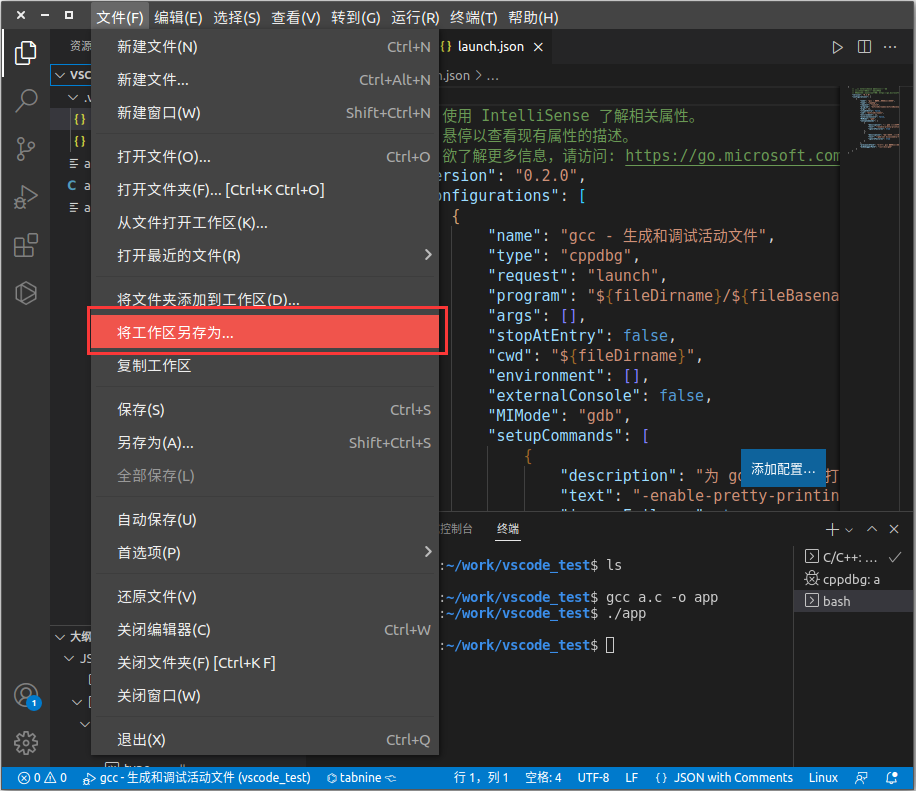
Task: Click the tabnine status bar item
Action: pos(361,778)
